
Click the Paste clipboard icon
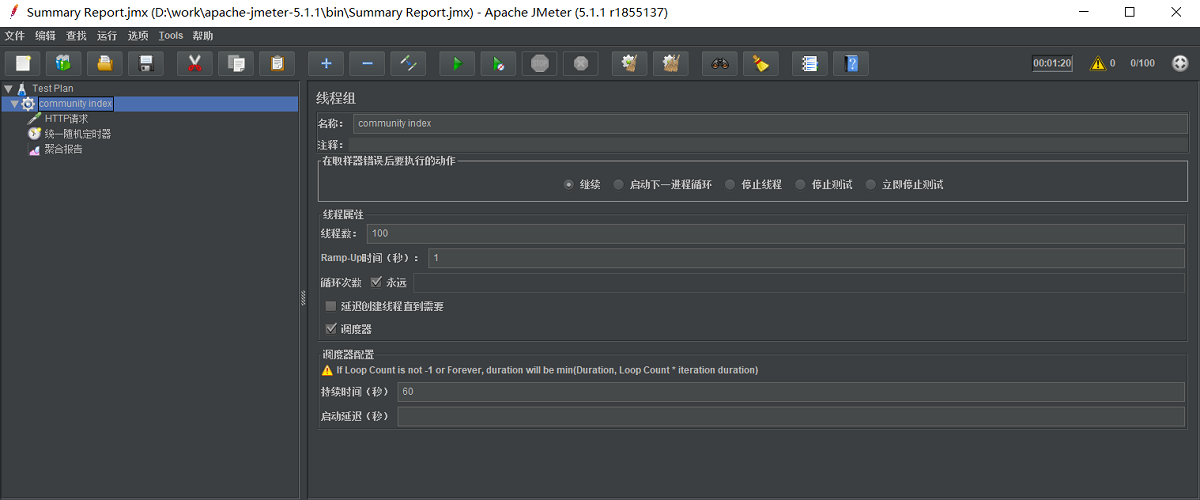[x=277, y=63]
